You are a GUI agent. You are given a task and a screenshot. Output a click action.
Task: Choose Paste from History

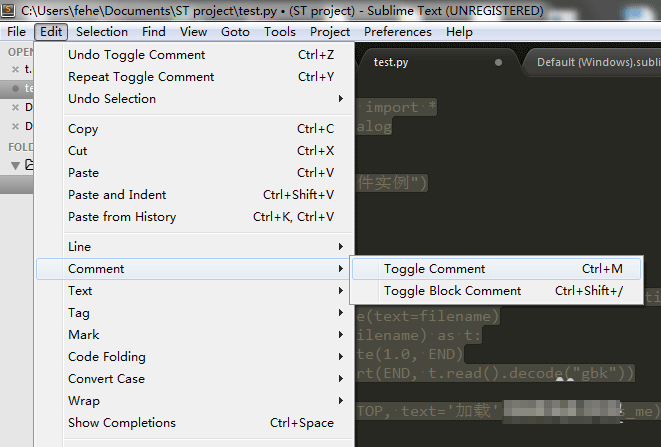pyautogui.click(x=194, y=216)
